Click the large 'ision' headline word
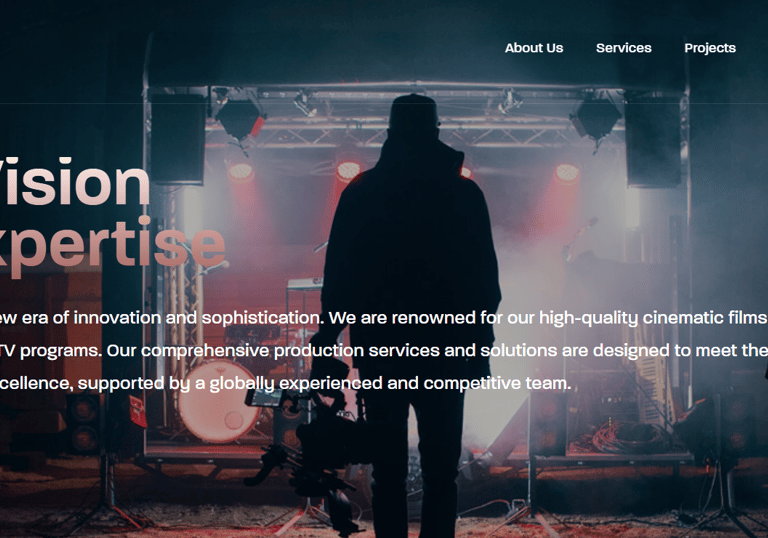The image size is (768, 538). pyautogui.click(x=74, y=182)
